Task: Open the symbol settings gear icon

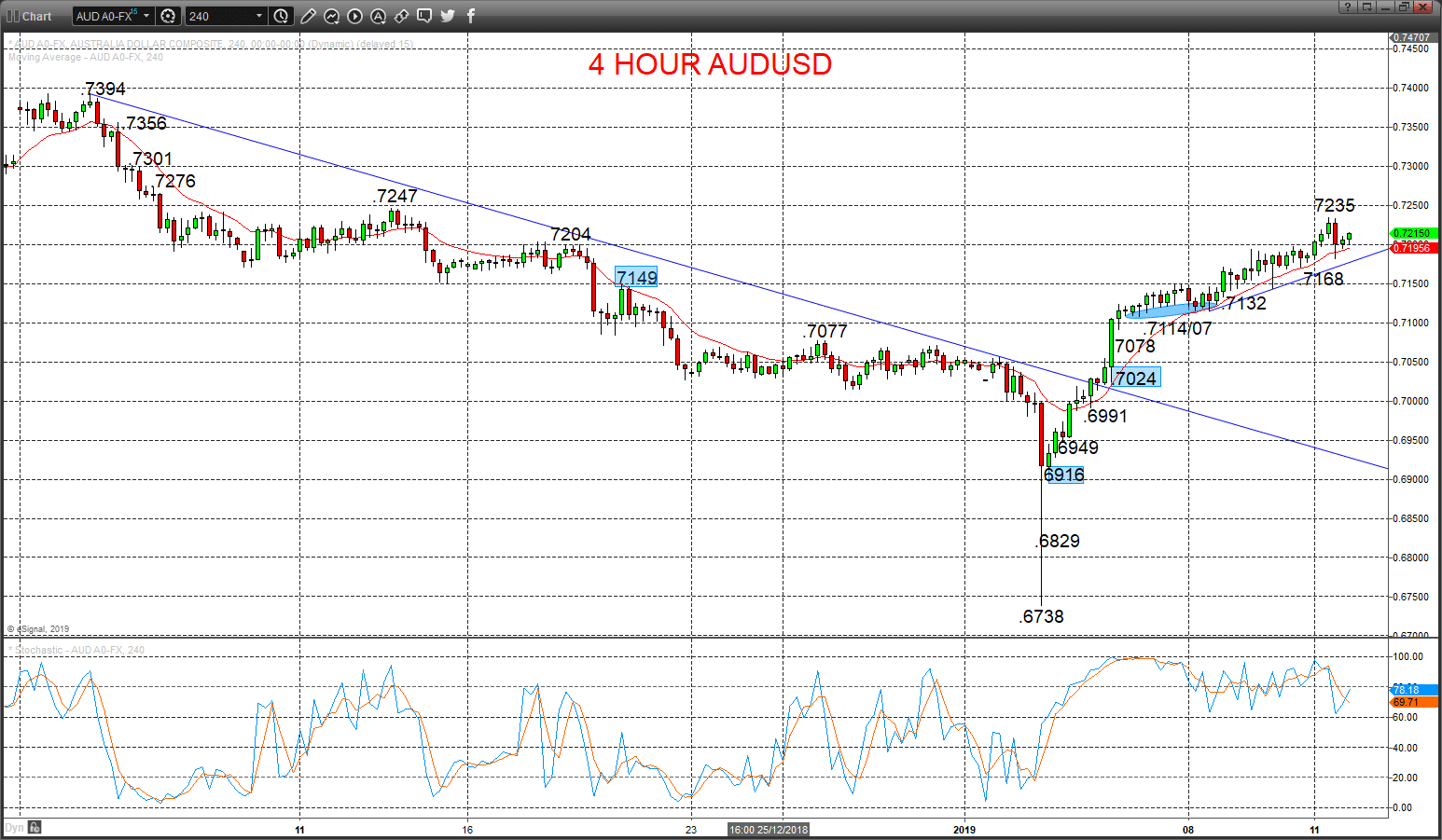Action: [168, 16]
